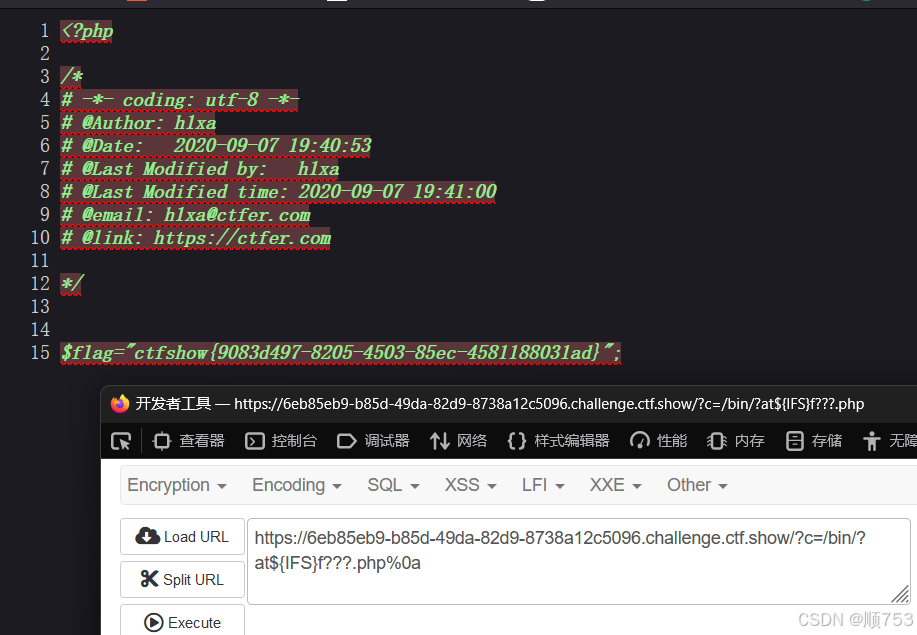The height and width of the screenshot is (635, 917).
Task: Open the 调试器 debugger tab
Action: [x=373, y=441]
